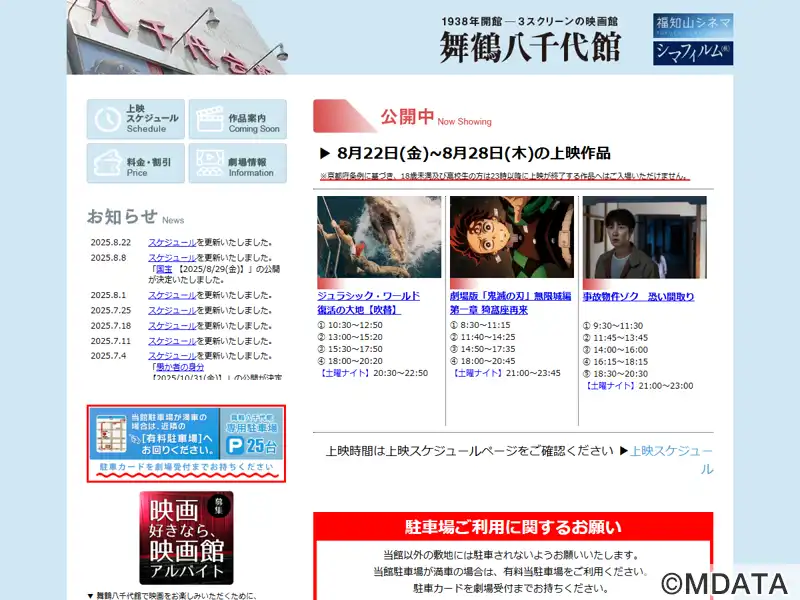Open スケジュール link dated 2025.7.18
Screen dimensions: 800x600
pos(172,326)
